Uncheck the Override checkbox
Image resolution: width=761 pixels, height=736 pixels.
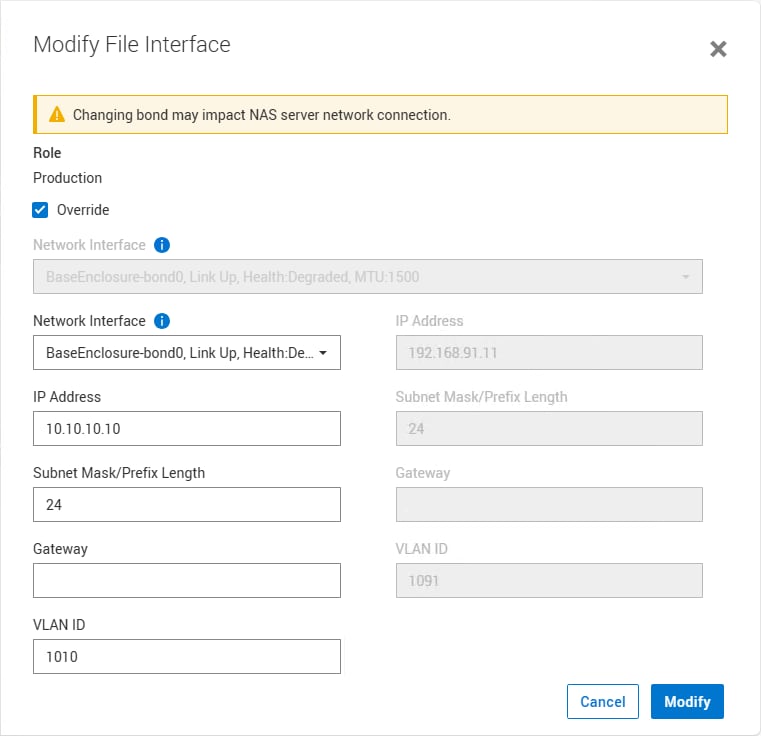(40, 210)
